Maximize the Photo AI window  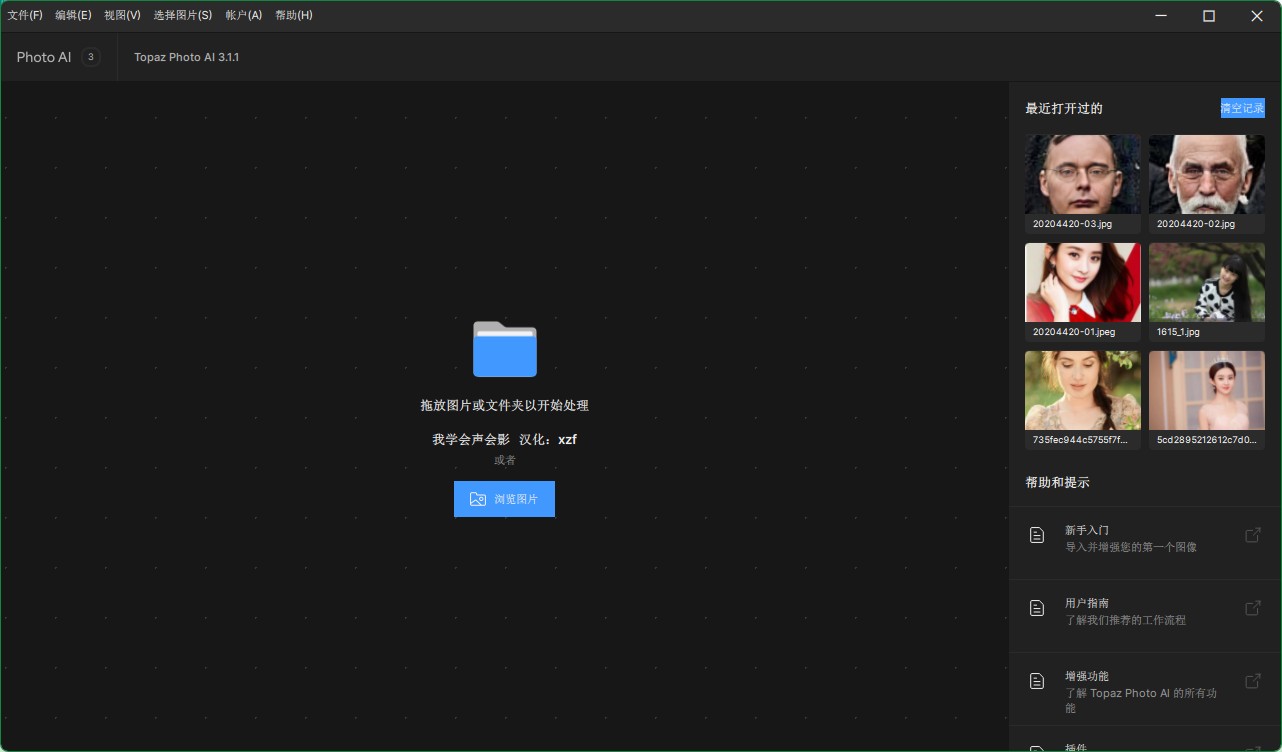pyautogui.click(x=1208, y=16)
